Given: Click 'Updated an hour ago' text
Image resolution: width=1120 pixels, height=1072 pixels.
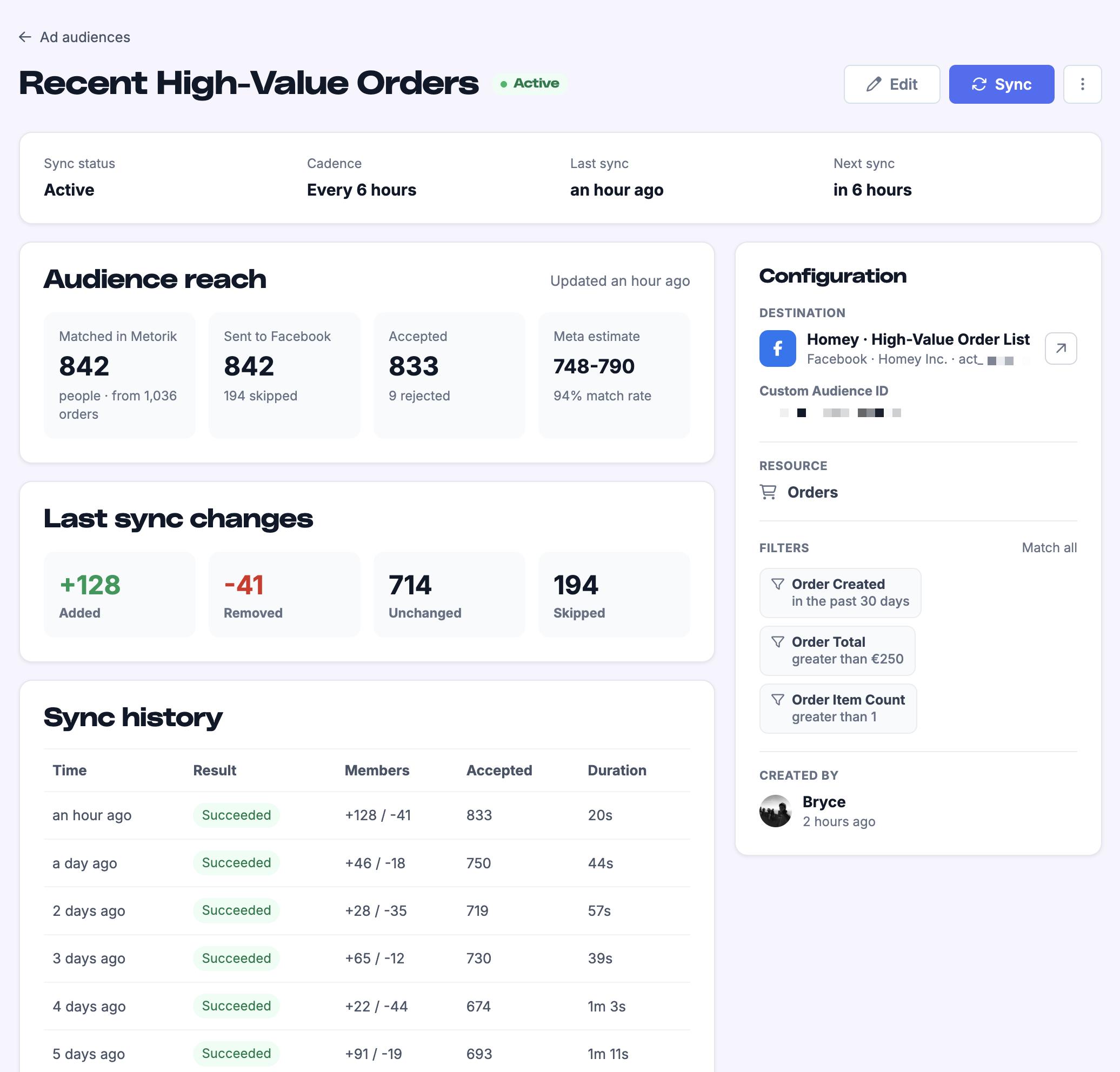Looking at the screenshot, I should (620, 281).
